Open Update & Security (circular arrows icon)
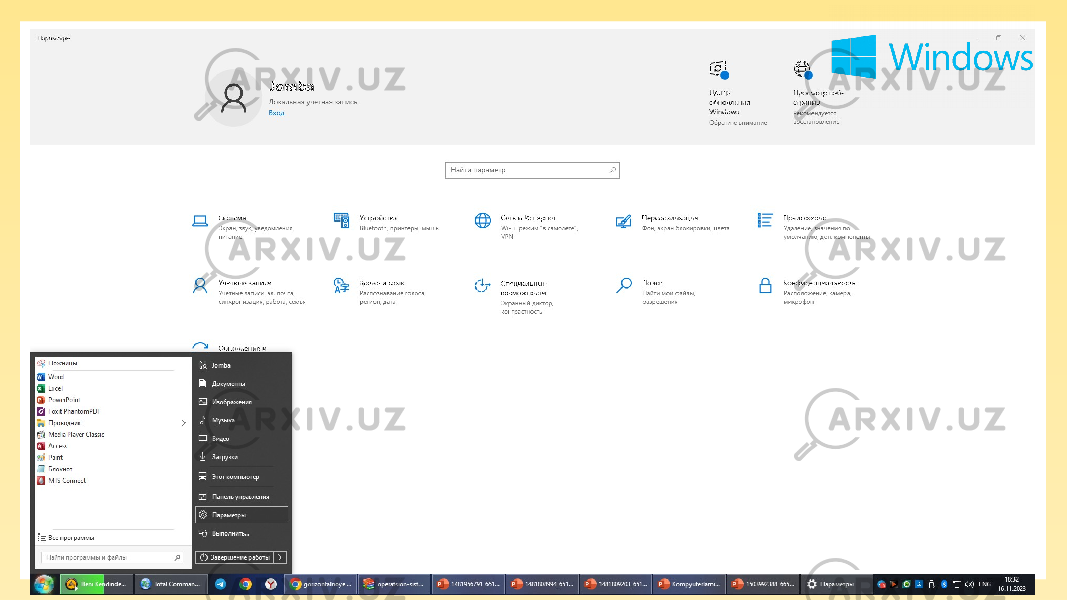Screen dimensions: 1067x600 tap(229, 347)
